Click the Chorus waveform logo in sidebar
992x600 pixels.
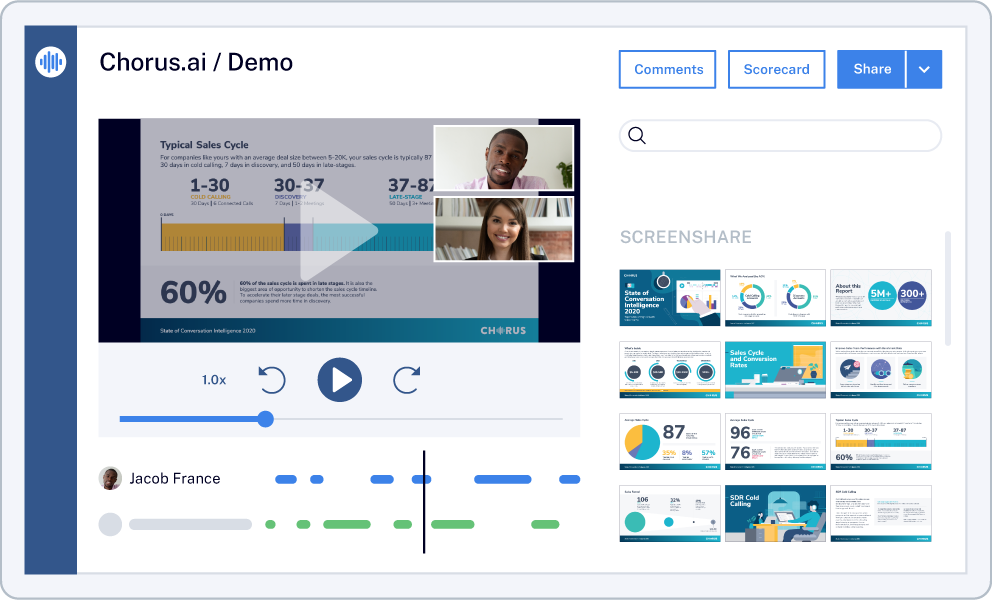click(x=51, y=62)
